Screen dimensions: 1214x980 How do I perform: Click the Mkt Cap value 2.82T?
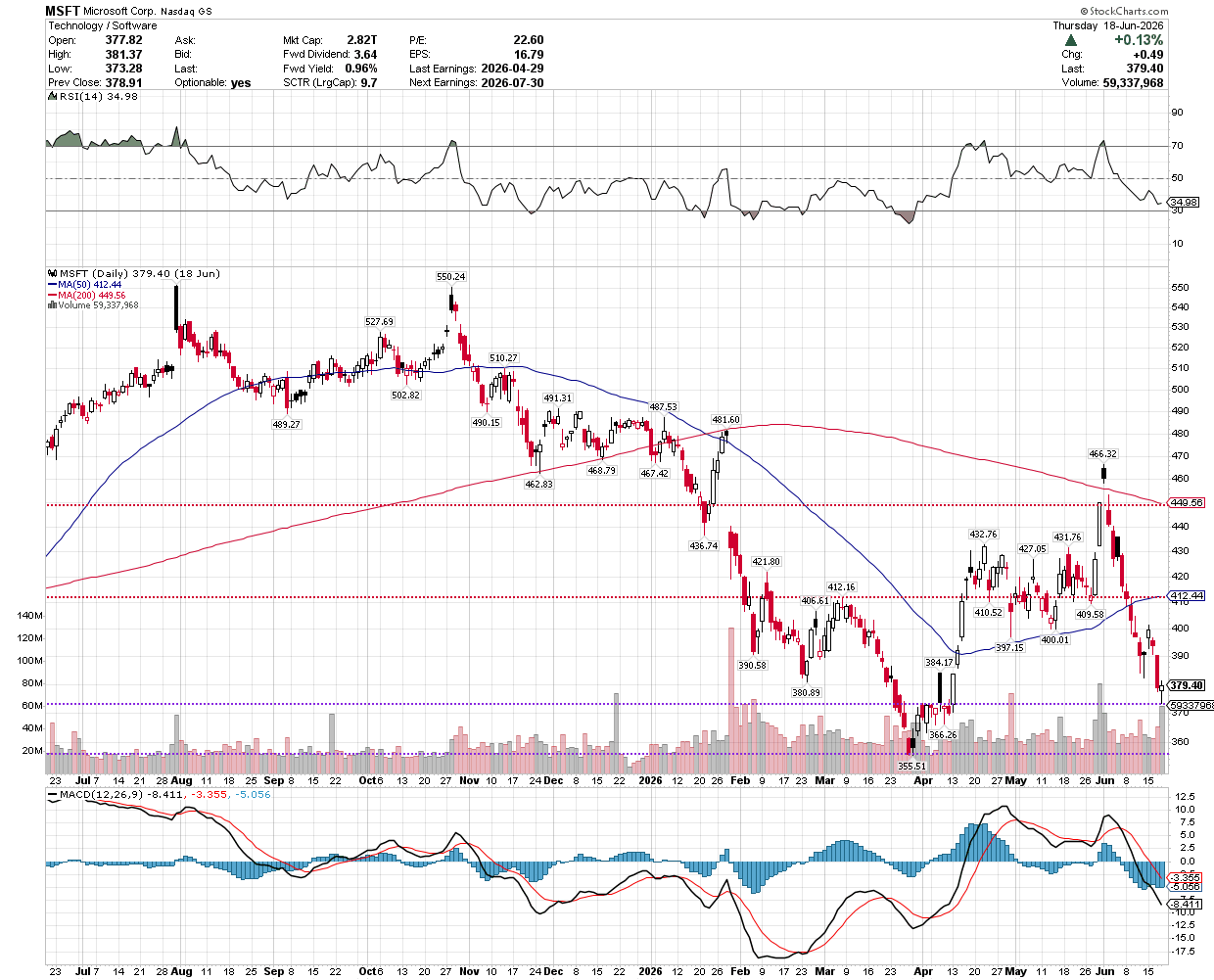[361, 40]
